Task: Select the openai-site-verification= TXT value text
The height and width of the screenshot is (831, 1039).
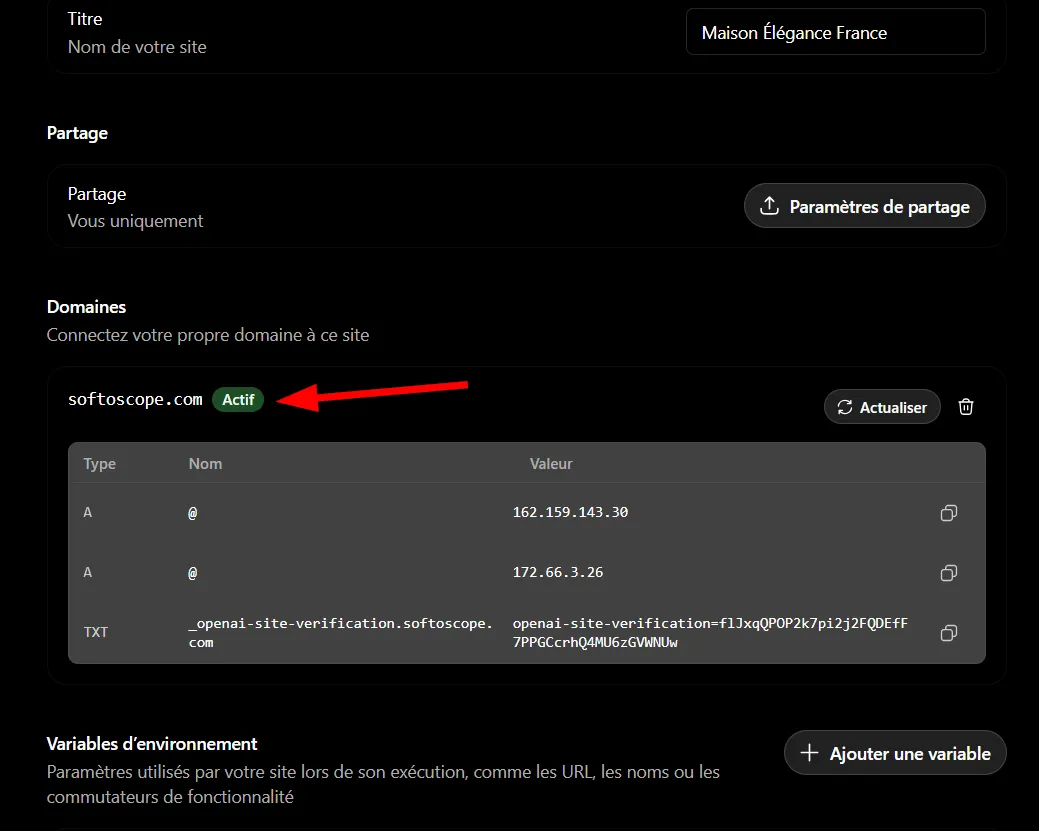Action: point(710,633)
